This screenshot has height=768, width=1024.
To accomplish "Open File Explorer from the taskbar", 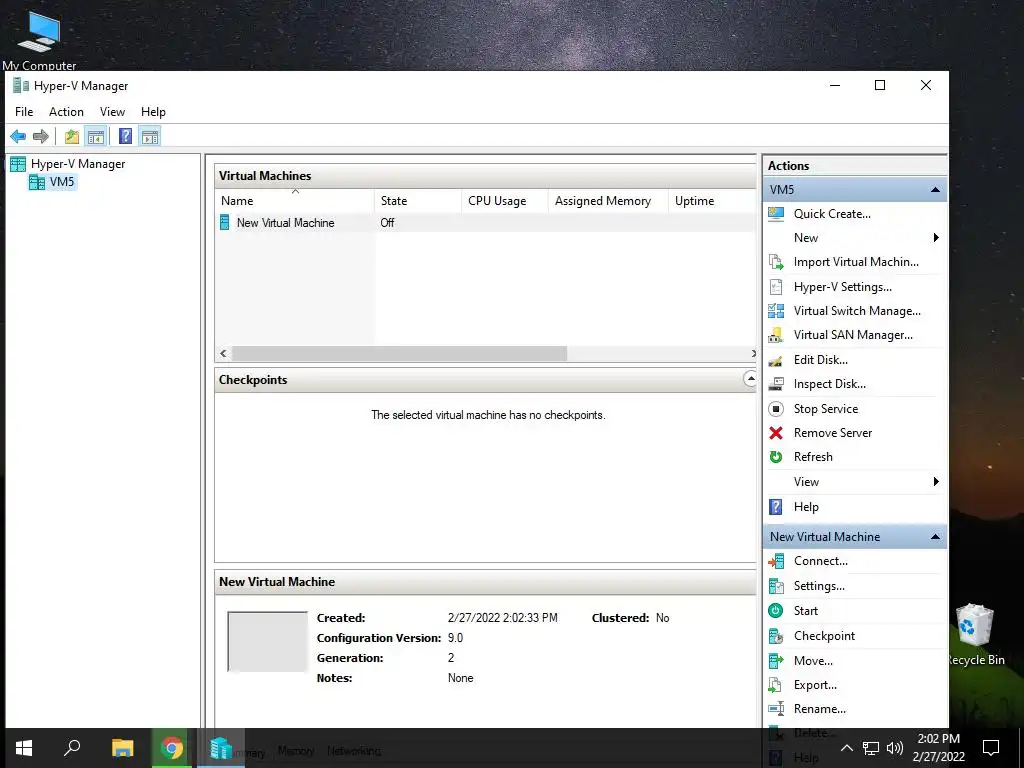I will [x=122, y=748].
